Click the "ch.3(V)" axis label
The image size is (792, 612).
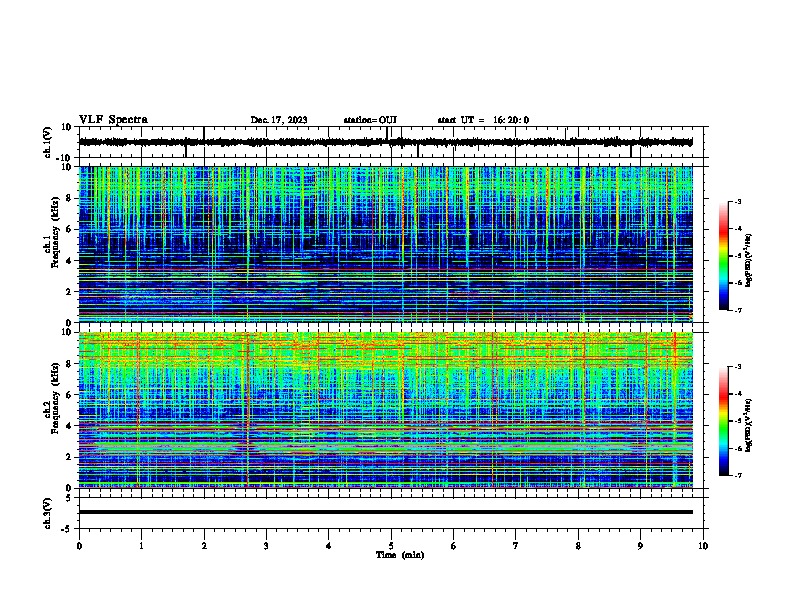click(x=48, y=514)
